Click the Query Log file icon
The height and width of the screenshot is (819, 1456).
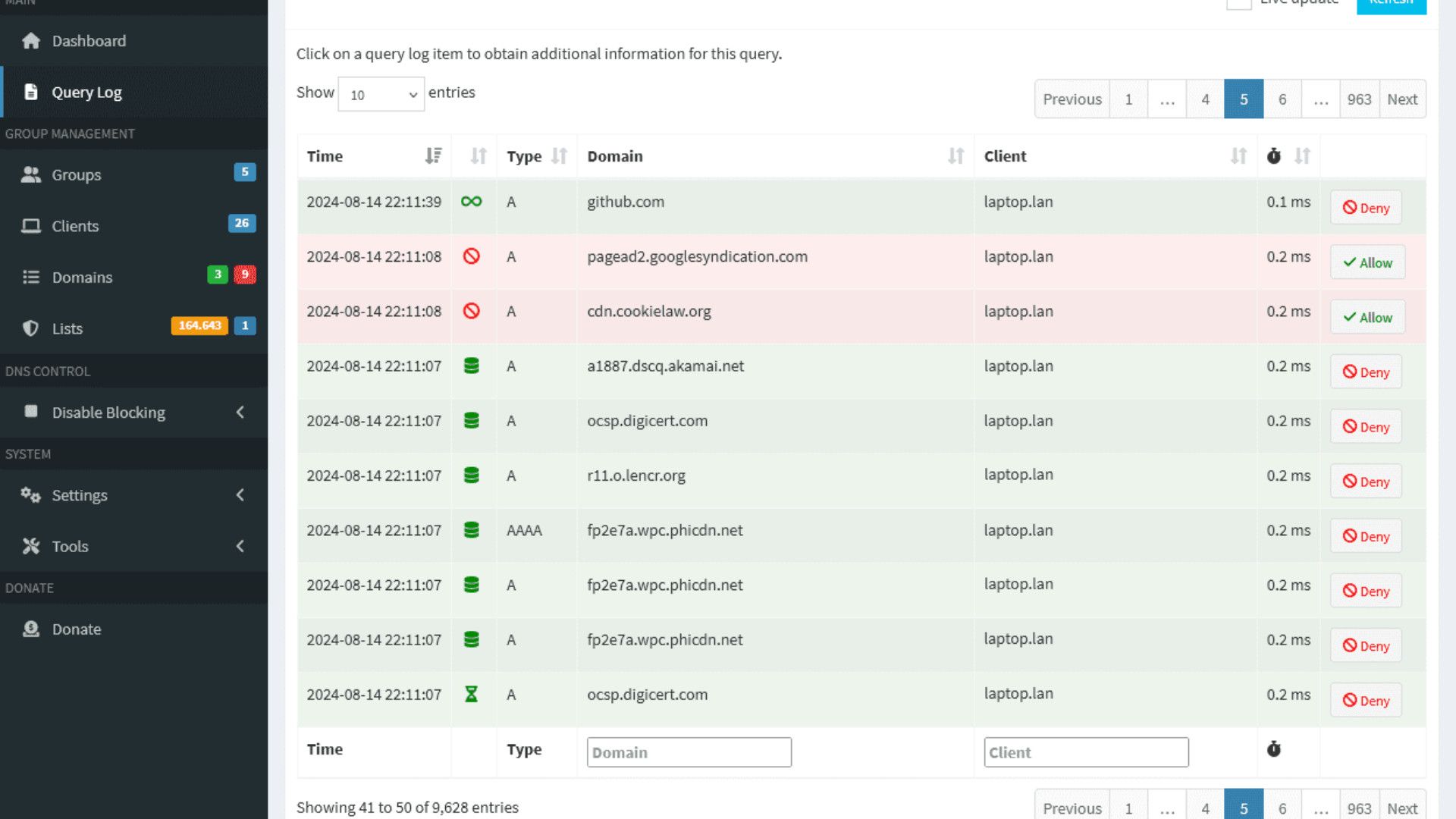31,93
